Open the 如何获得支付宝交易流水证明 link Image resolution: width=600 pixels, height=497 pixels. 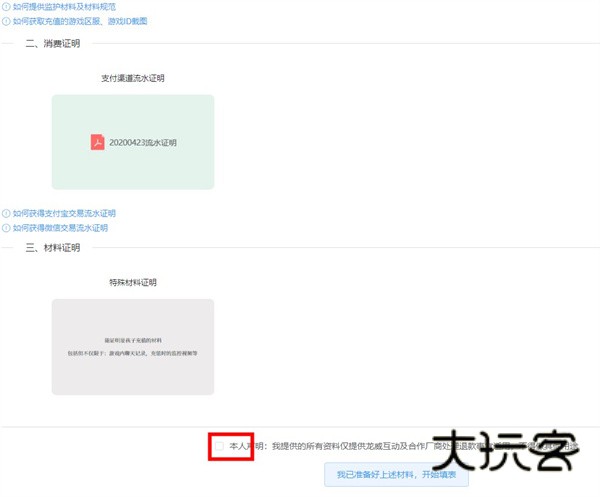(64, 213)
